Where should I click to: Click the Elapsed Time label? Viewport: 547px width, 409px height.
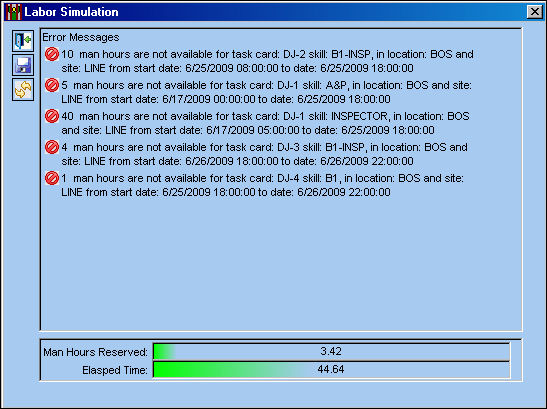[115, 370]
